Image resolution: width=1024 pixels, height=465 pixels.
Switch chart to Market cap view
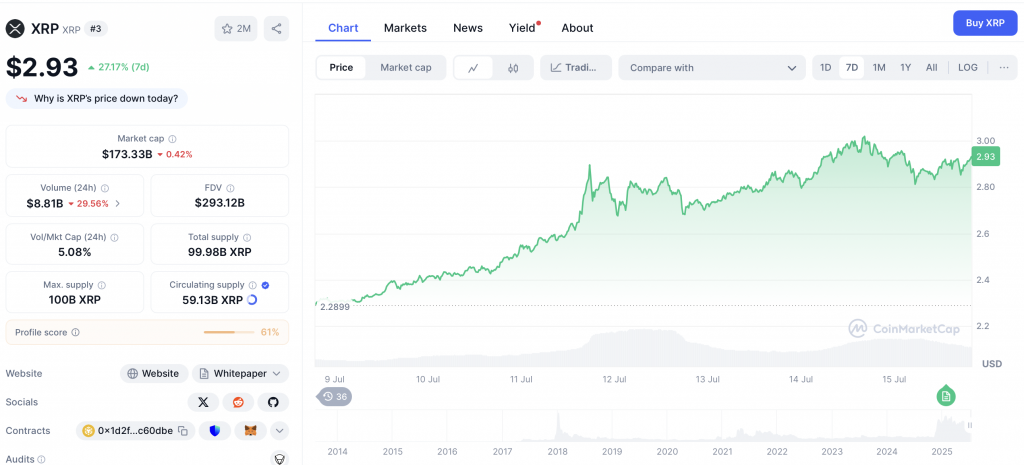406,68
